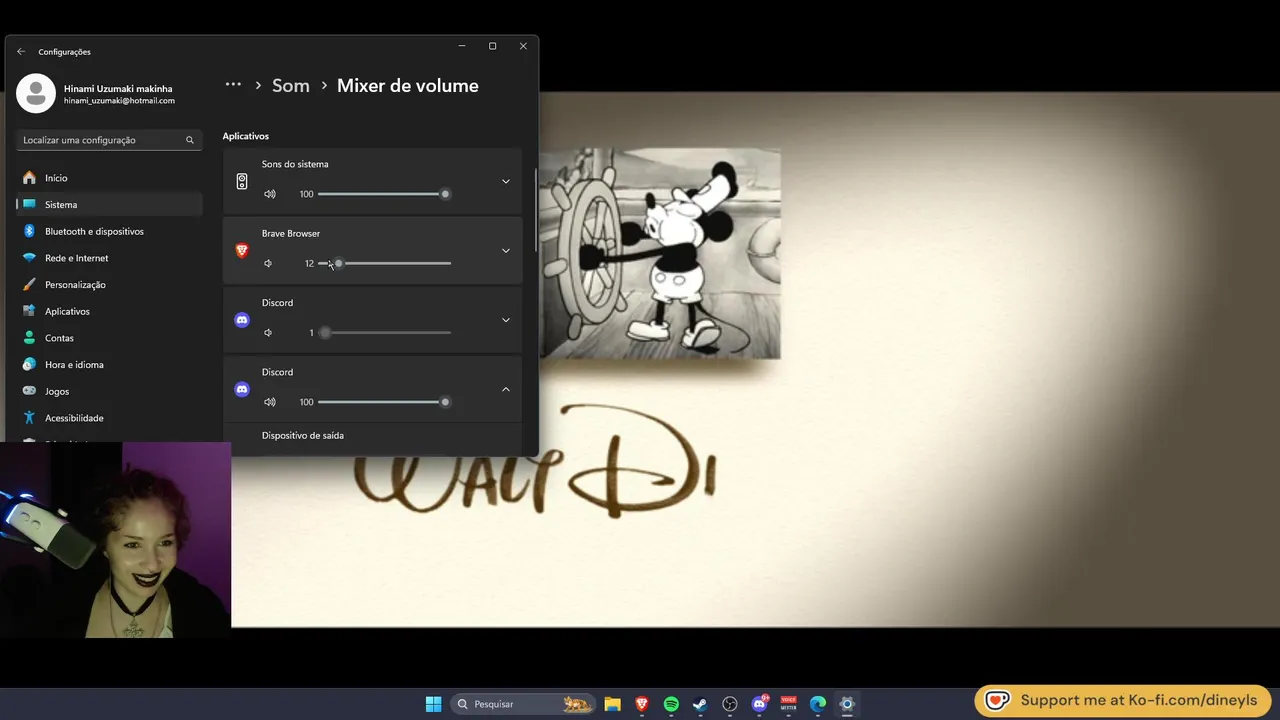
Task: Click the Steamboat Willie thumbnail image
Action: (x=660, y=254)
